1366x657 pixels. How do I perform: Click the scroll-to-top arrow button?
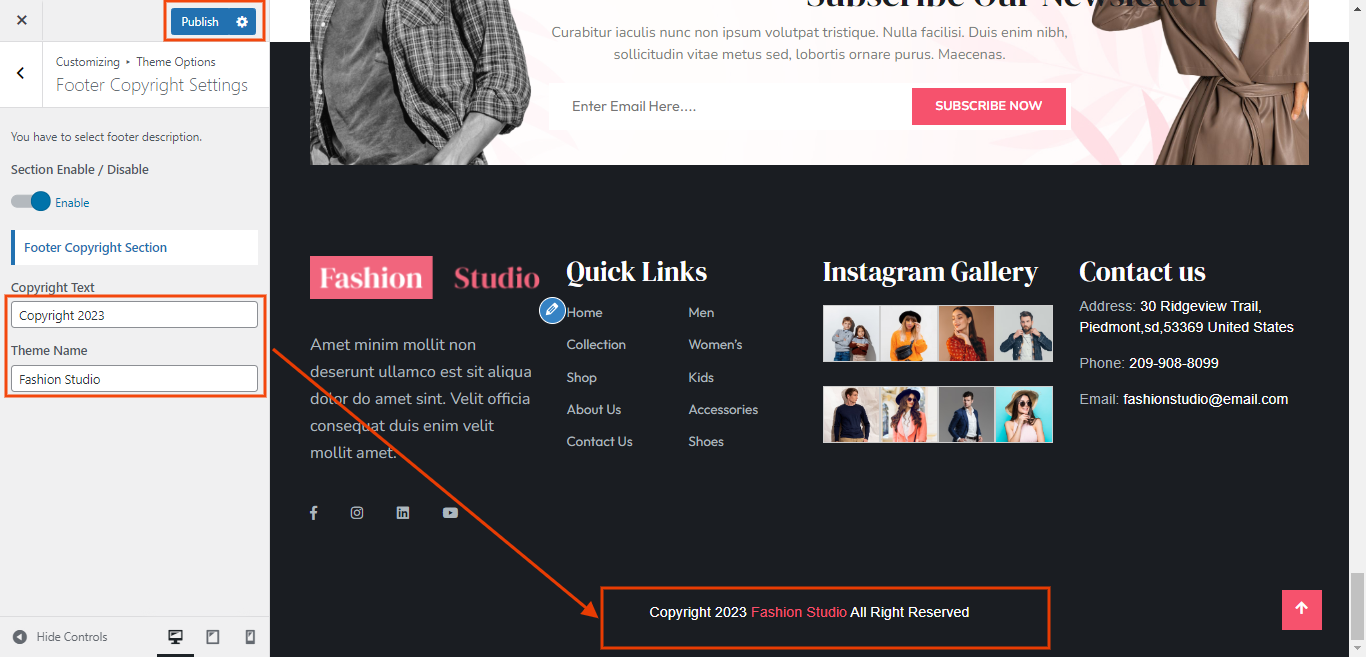(x=1301, y=609)
